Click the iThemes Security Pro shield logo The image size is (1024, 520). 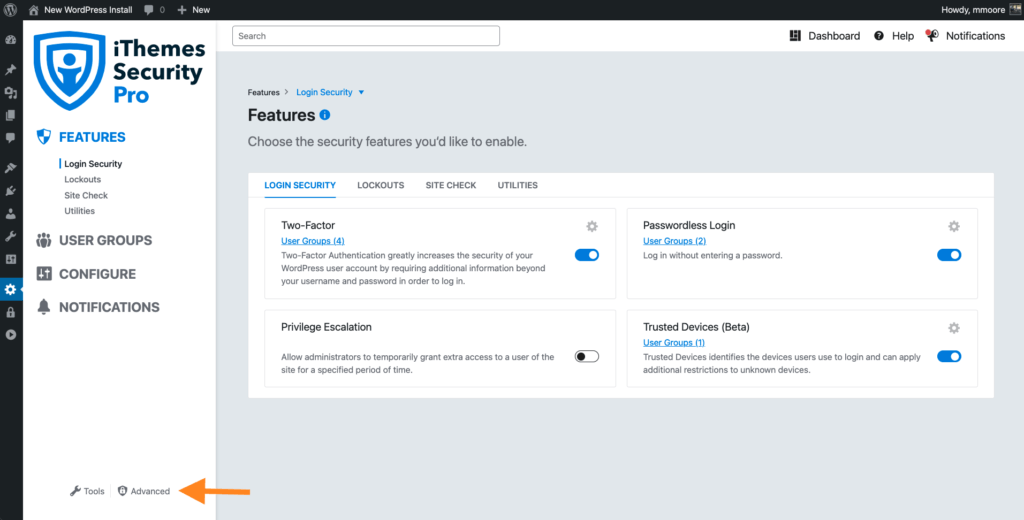coord(69,70)
